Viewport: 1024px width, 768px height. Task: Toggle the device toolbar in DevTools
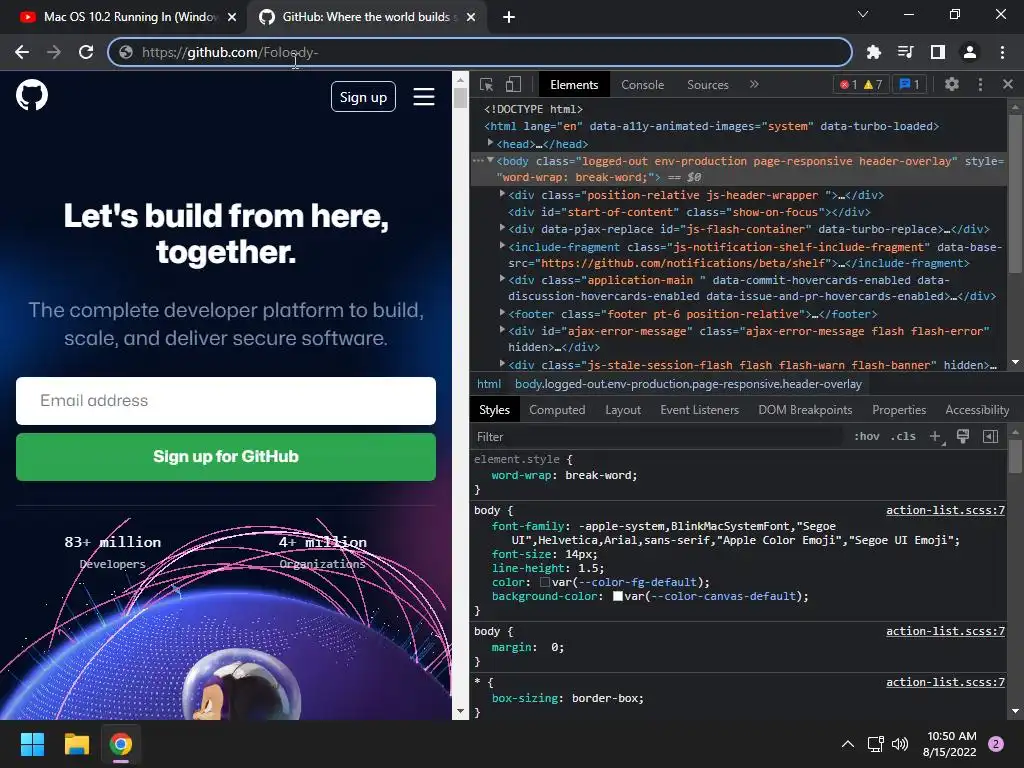(513, 85)
